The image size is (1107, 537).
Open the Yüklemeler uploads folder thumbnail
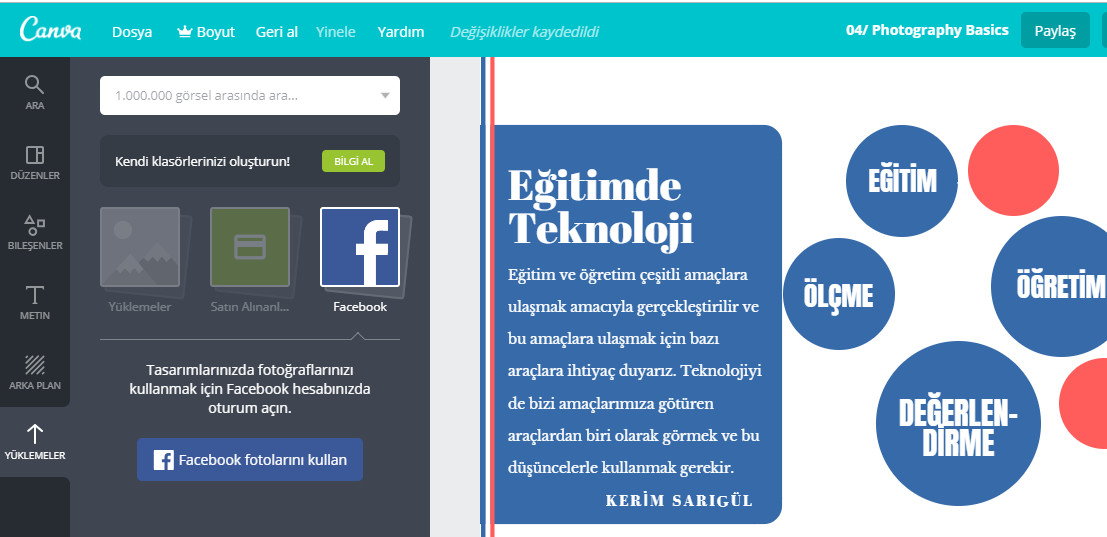coord(140,247)
